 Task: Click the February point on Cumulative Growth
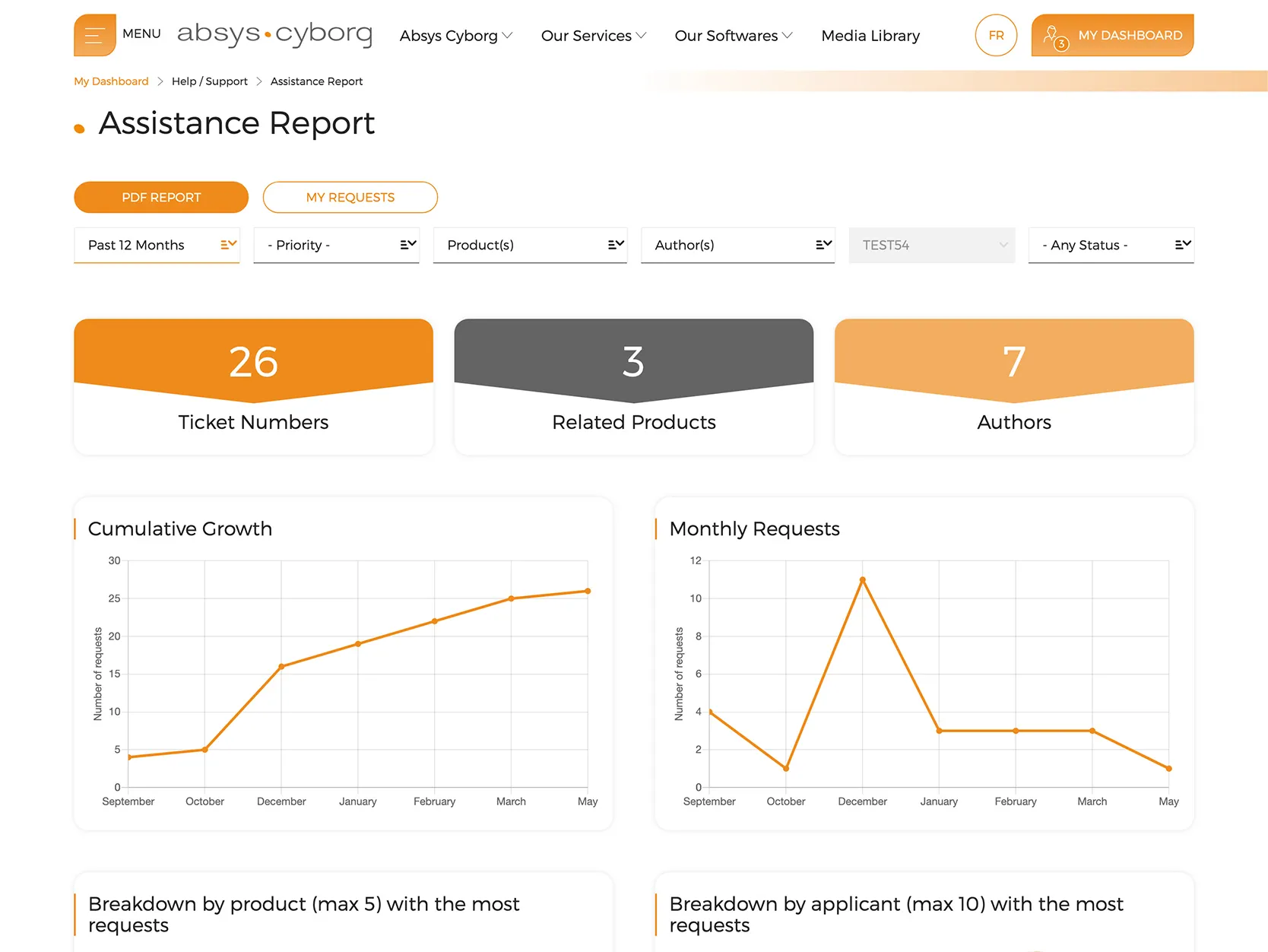click(435, 621)
